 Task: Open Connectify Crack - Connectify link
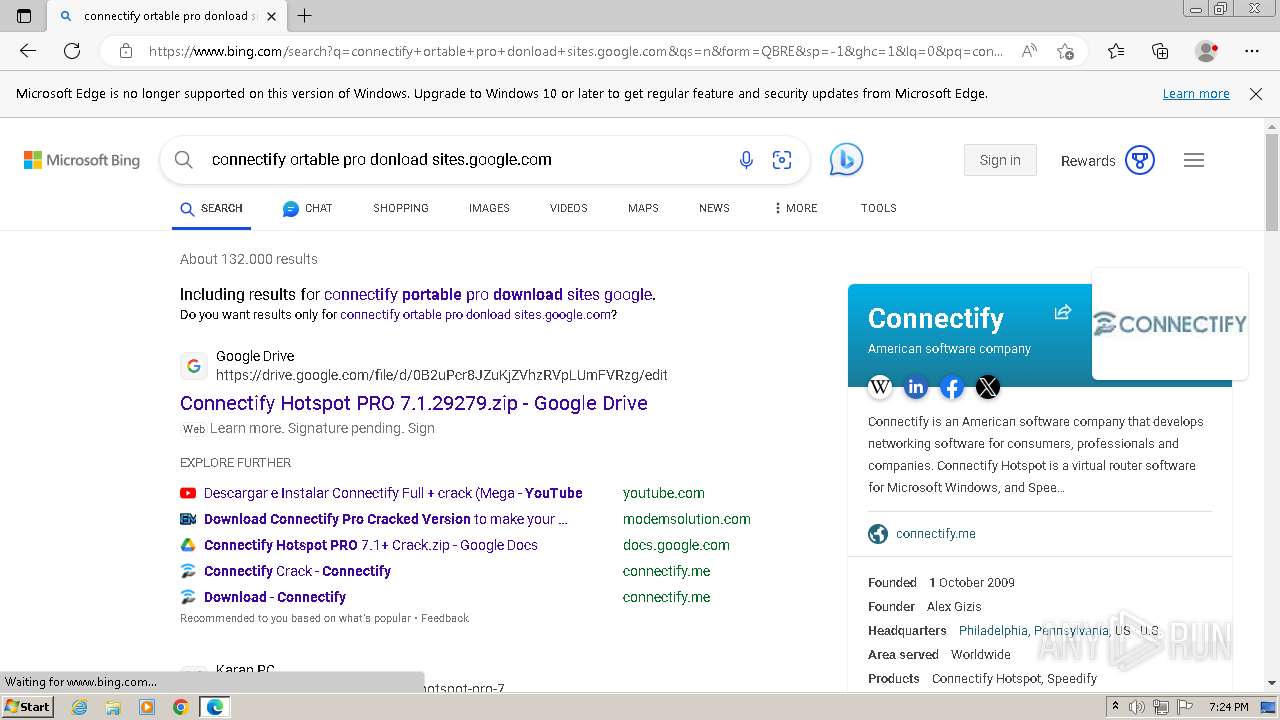(x=297, y=571)
